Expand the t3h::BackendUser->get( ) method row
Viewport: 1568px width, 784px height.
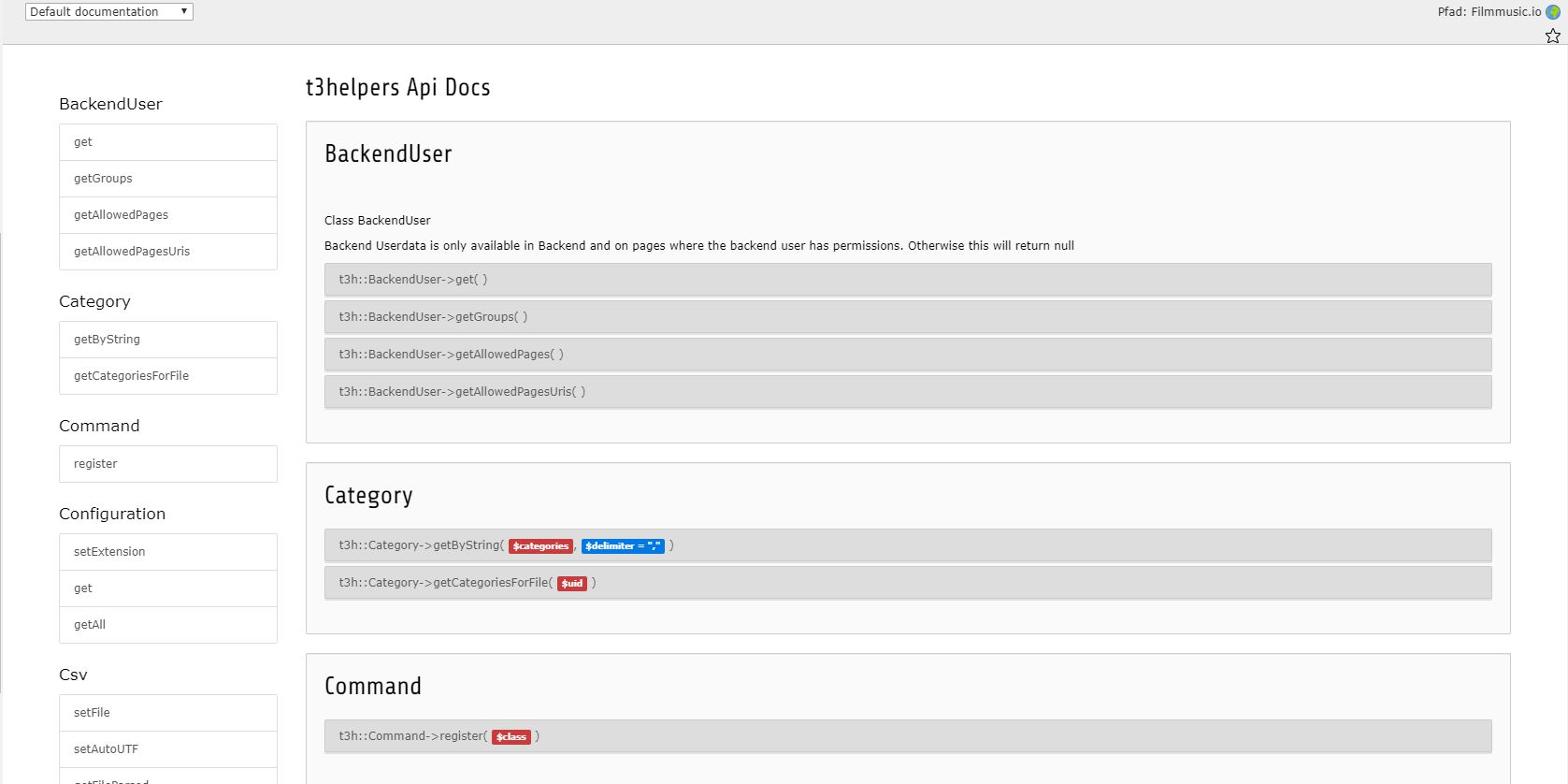tap(908, 280)
